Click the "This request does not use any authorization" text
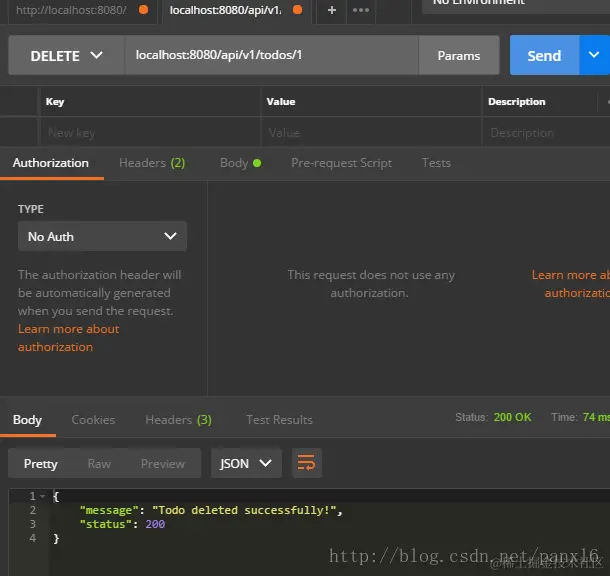Image resolution: width=610 pixels, height=576 pixels. click(x=371, y=284)
